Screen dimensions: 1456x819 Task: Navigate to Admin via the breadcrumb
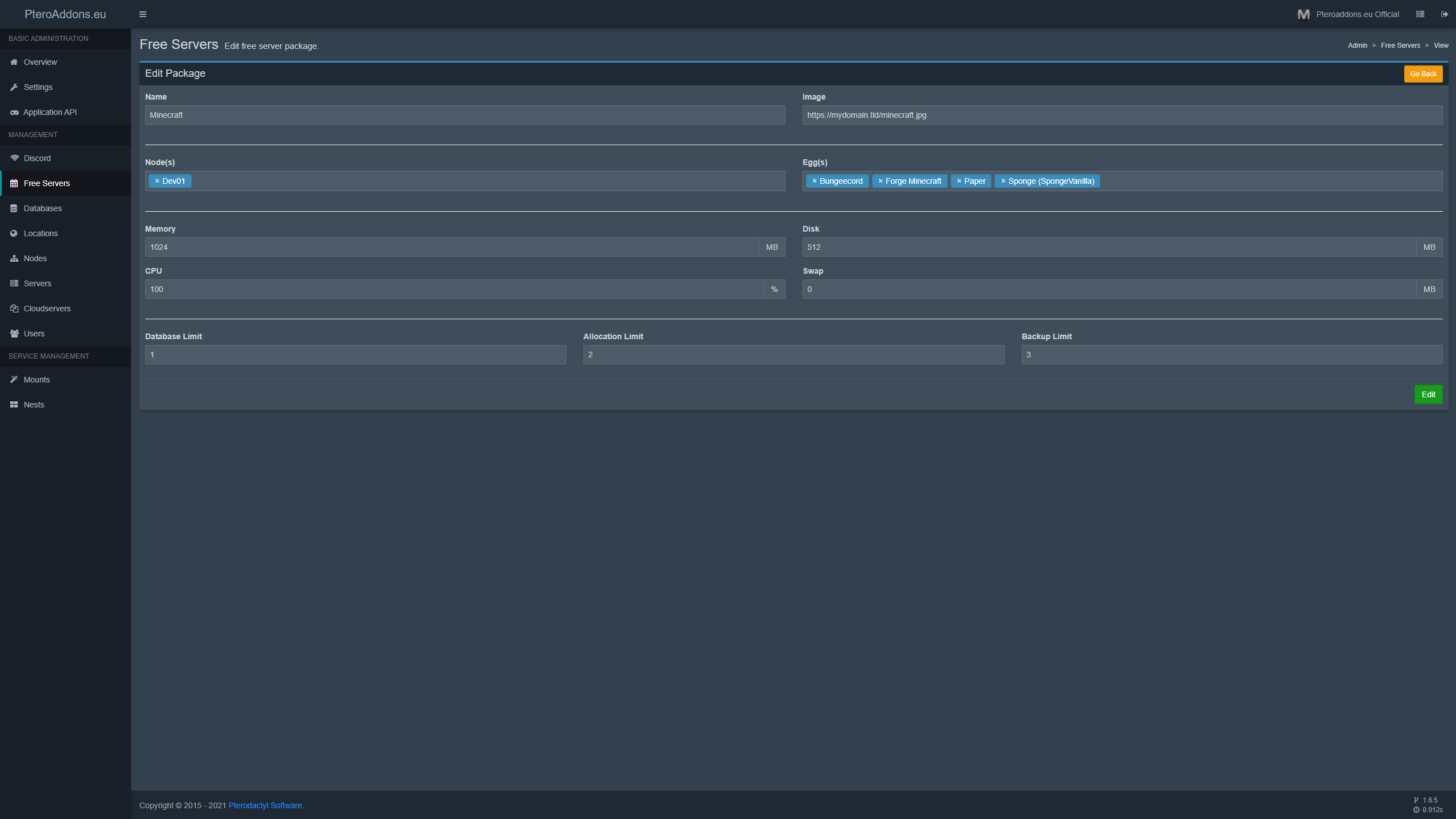(1358, 45)
